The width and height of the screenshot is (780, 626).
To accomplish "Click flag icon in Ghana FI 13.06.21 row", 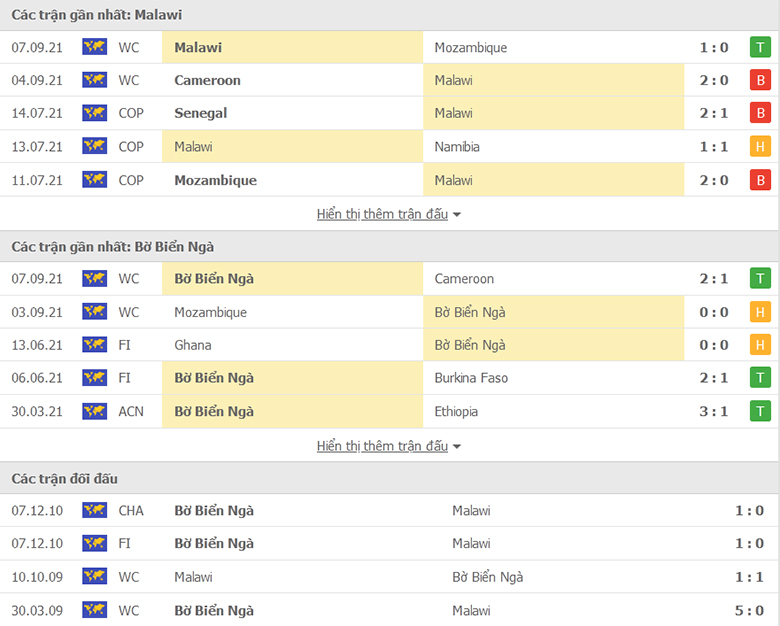I will [x=94, y=345].
